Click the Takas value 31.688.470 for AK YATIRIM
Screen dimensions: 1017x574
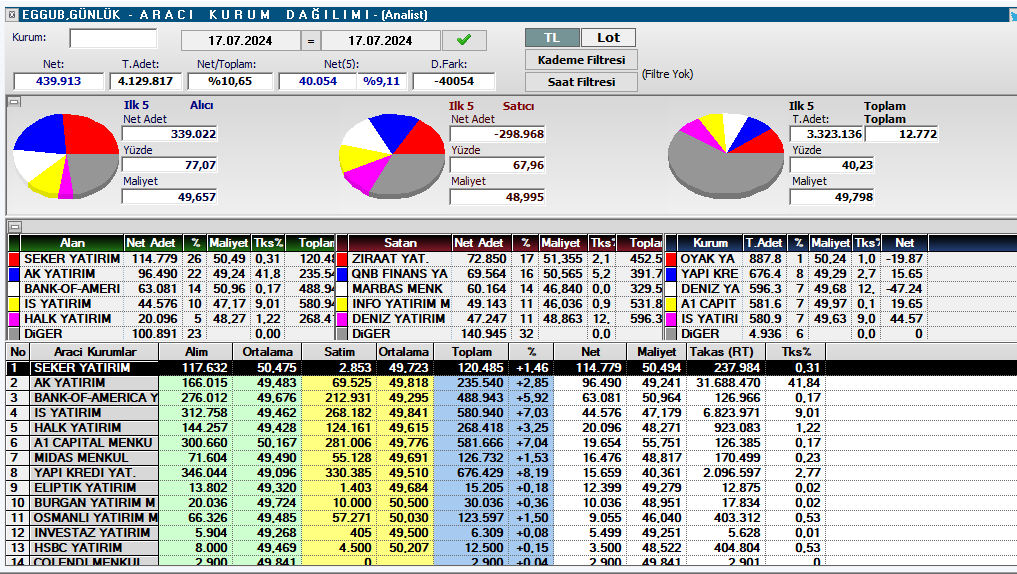(728, 383)
